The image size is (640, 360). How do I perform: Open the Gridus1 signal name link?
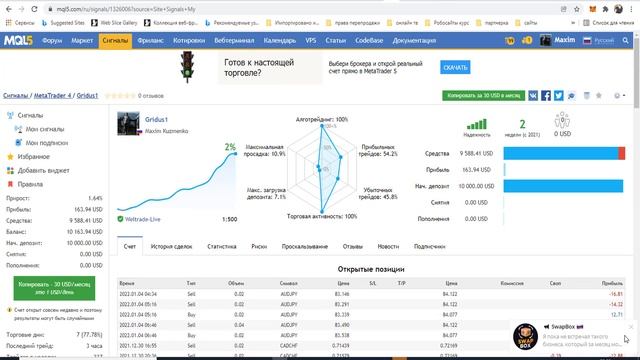coord(156,120)
